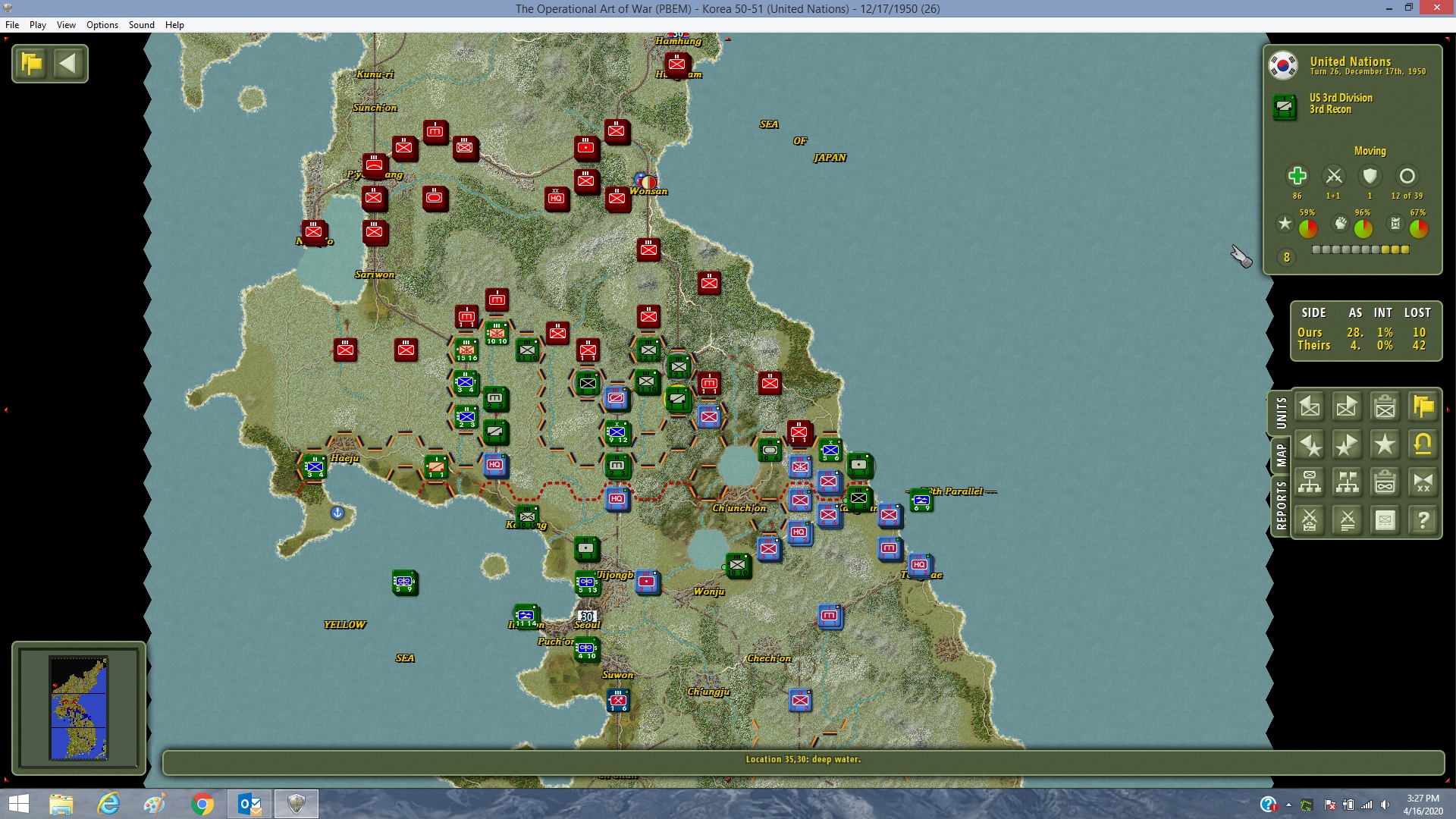
Task: Open the Help menu
Action: click(x=174, y=25)
